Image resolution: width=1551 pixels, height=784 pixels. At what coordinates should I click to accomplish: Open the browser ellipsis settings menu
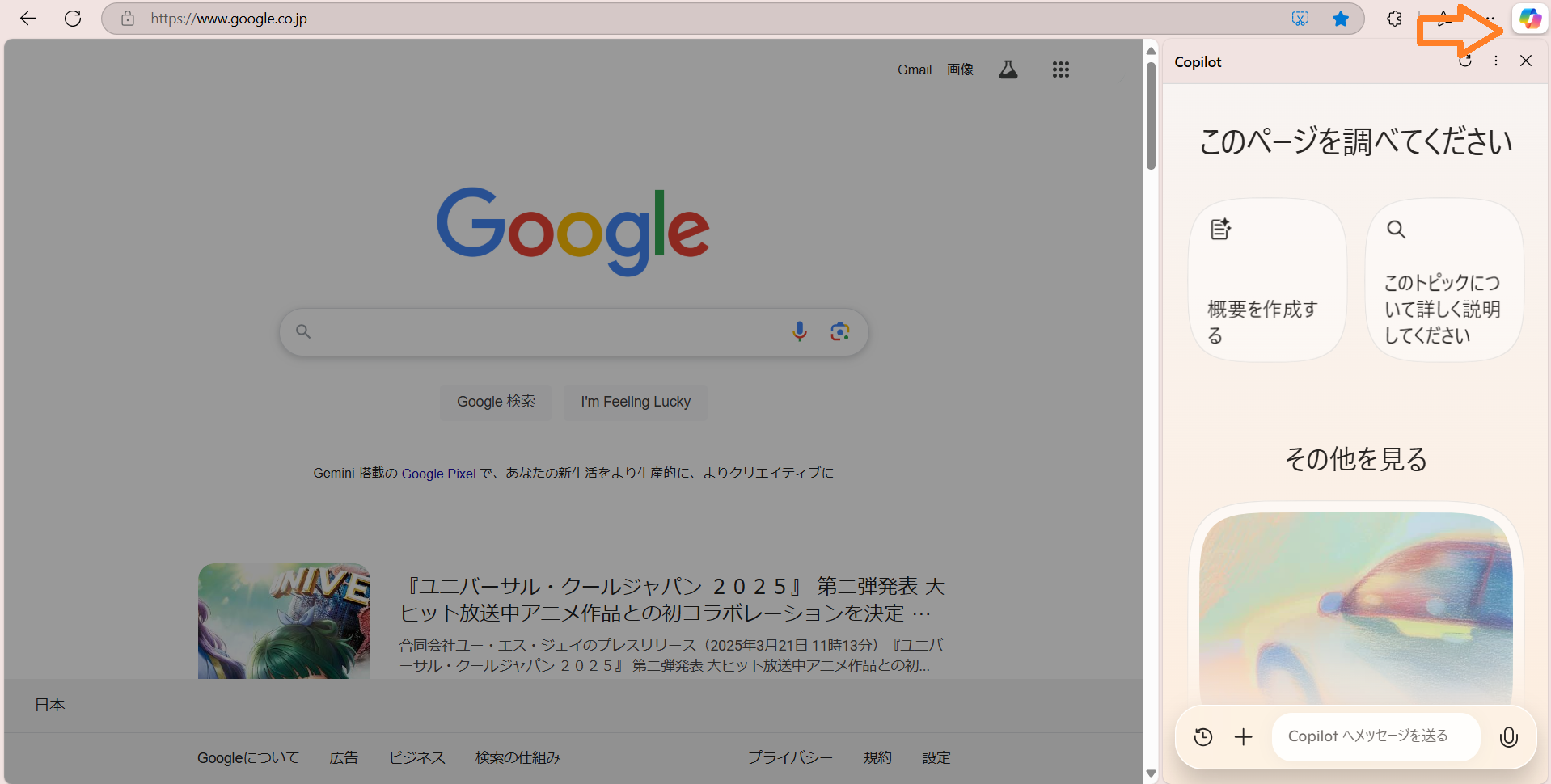click(x=1492, y=18)
